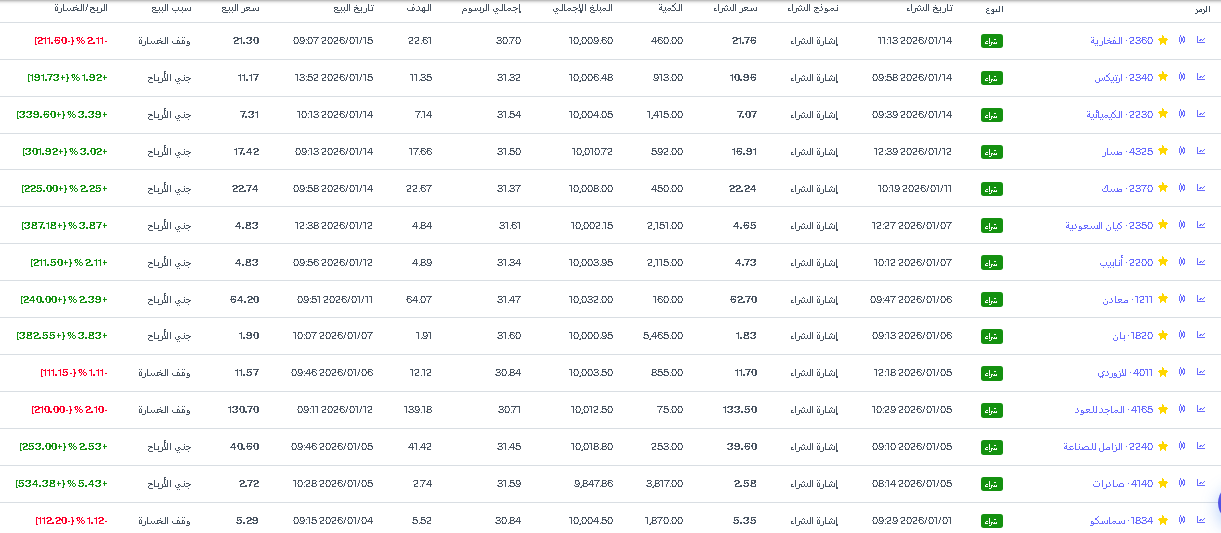Sort by سعر البيع column header
Image resolution: width=1221 pixels, height=533 pixels.
(x=240, y=8)
